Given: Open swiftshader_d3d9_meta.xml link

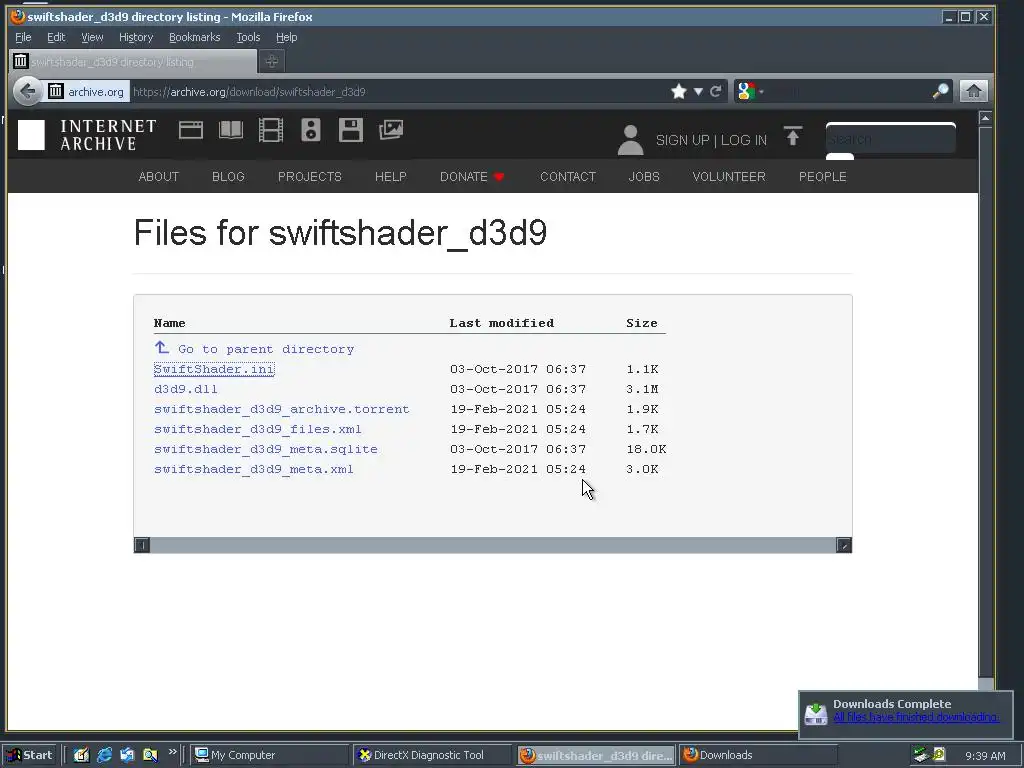Looking at the screenshot, I should [254, 470].
